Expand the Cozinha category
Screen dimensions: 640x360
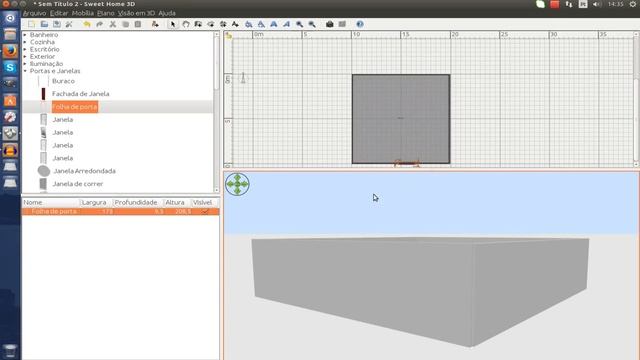click(25, 42)
